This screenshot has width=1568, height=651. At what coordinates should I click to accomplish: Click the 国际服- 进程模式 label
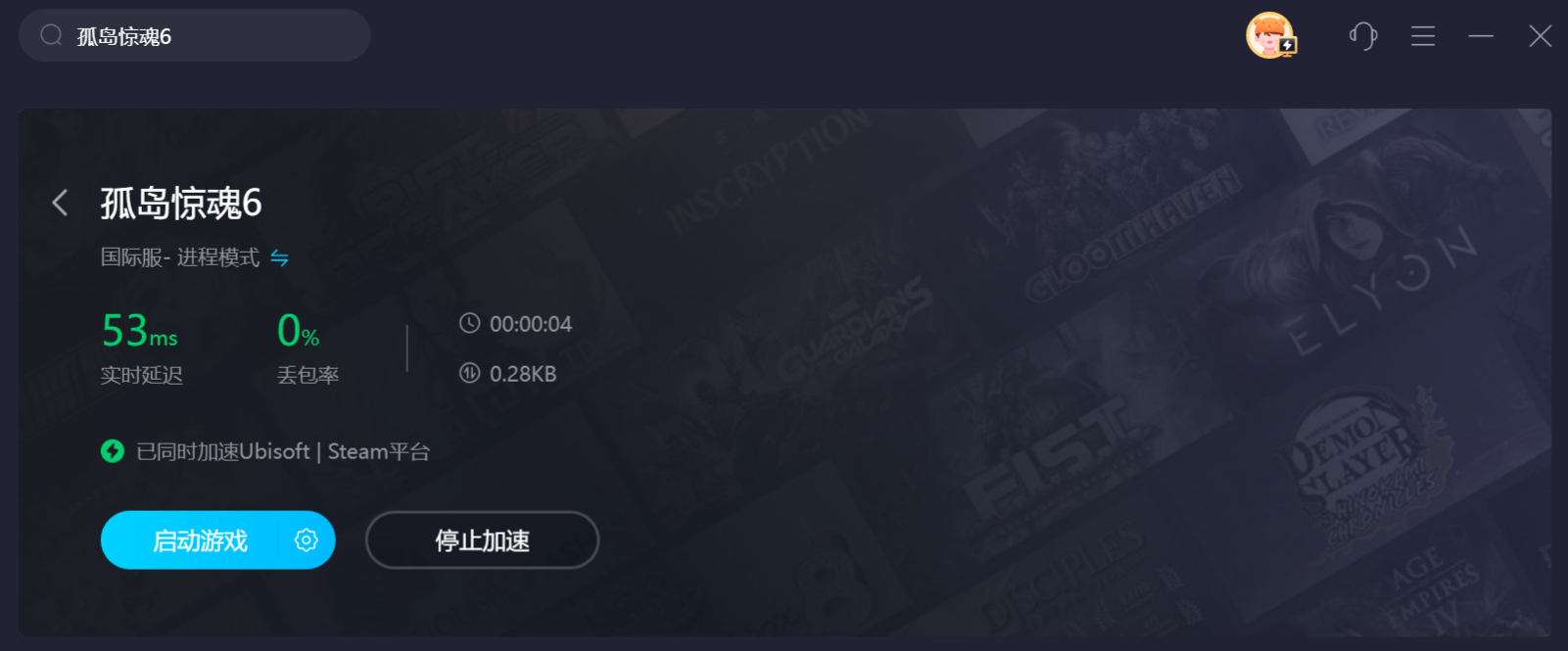click(180, 257)
